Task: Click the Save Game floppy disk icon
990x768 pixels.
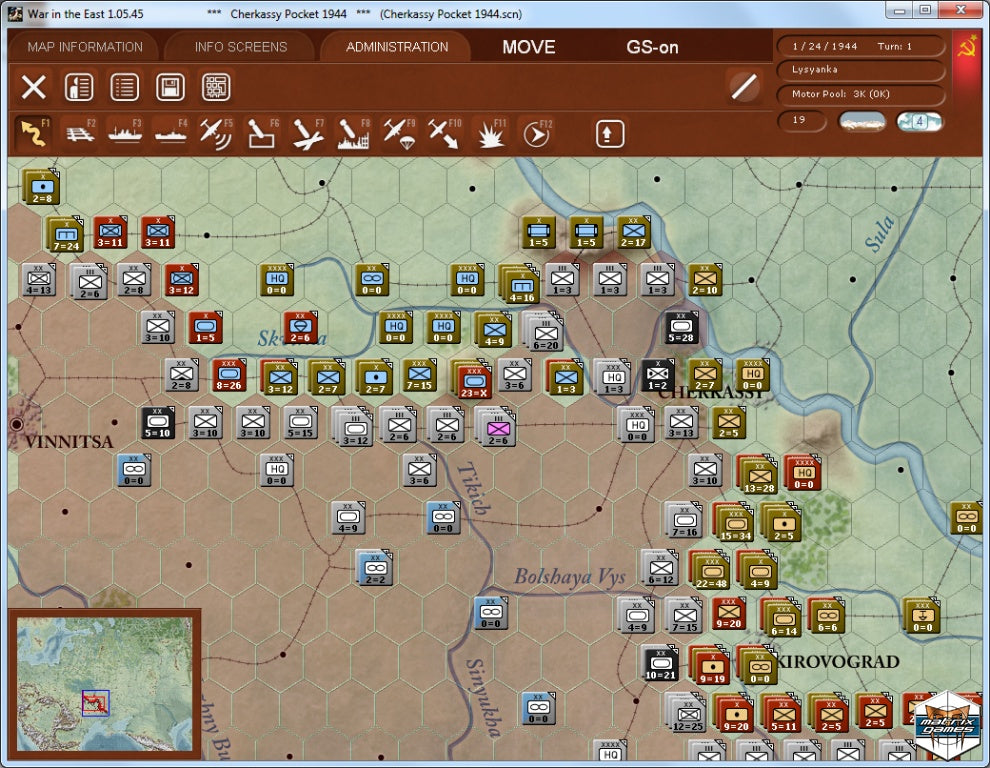Action: click(x=170, y=87)
